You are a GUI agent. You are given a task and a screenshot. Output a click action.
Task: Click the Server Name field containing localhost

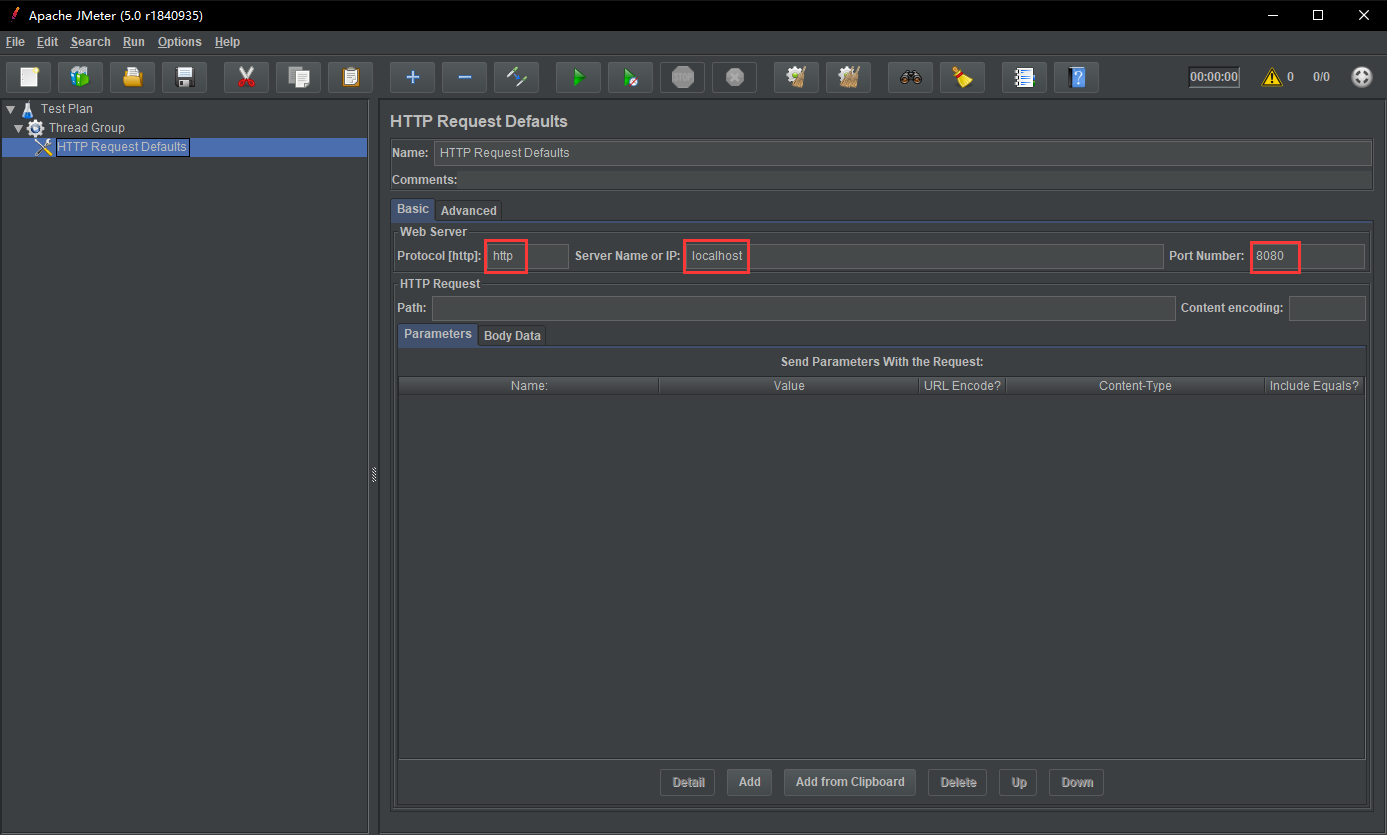point(924,256)
